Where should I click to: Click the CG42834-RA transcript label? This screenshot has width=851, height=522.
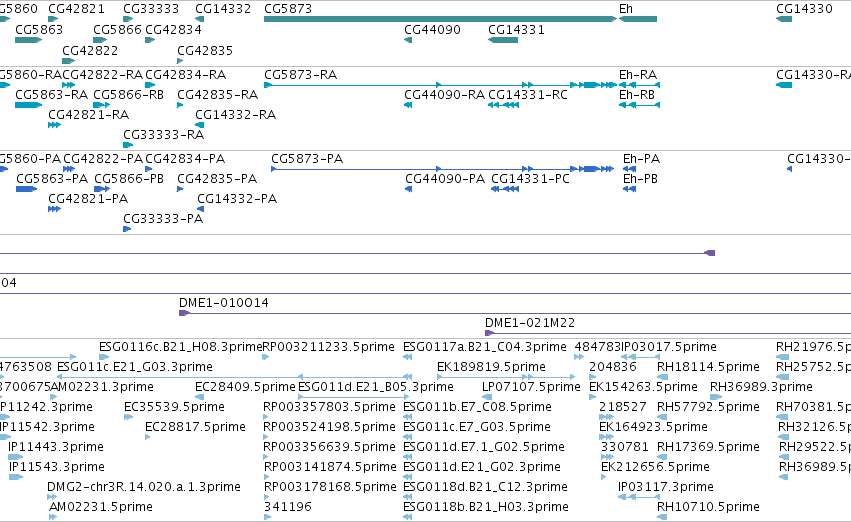[x=186, y=75]
